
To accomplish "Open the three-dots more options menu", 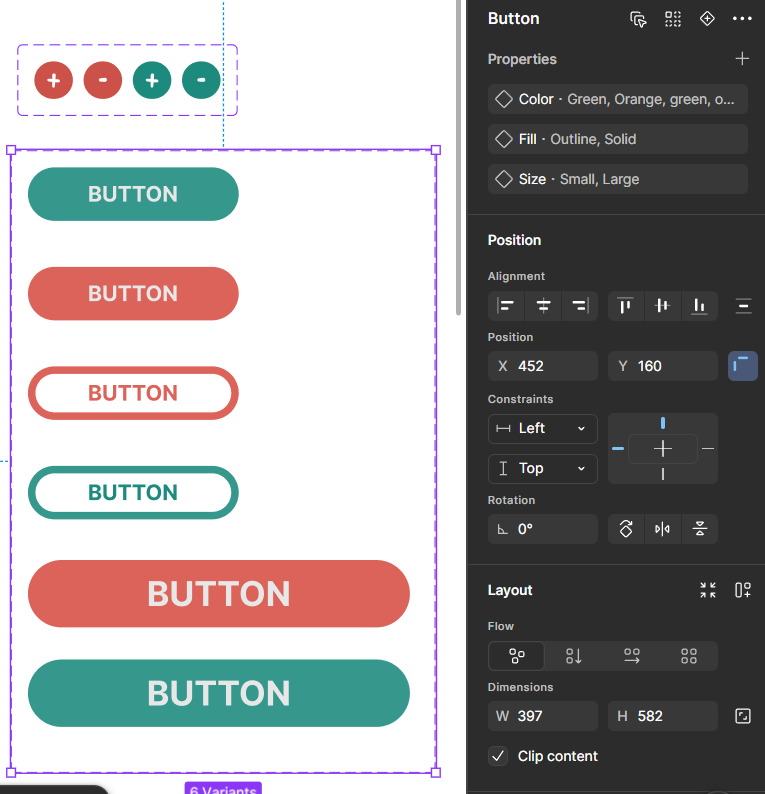I will click(x=742, y=19).
